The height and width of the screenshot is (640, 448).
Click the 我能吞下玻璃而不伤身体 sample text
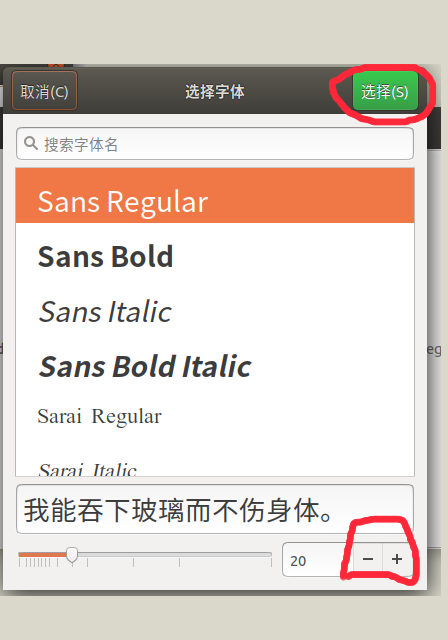tap(179, 510)
